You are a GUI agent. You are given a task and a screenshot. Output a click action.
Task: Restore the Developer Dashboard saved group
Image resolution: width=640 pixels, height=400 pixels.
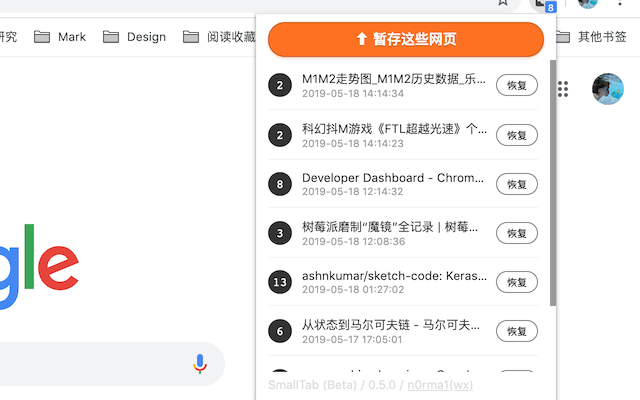click(517, 184)
